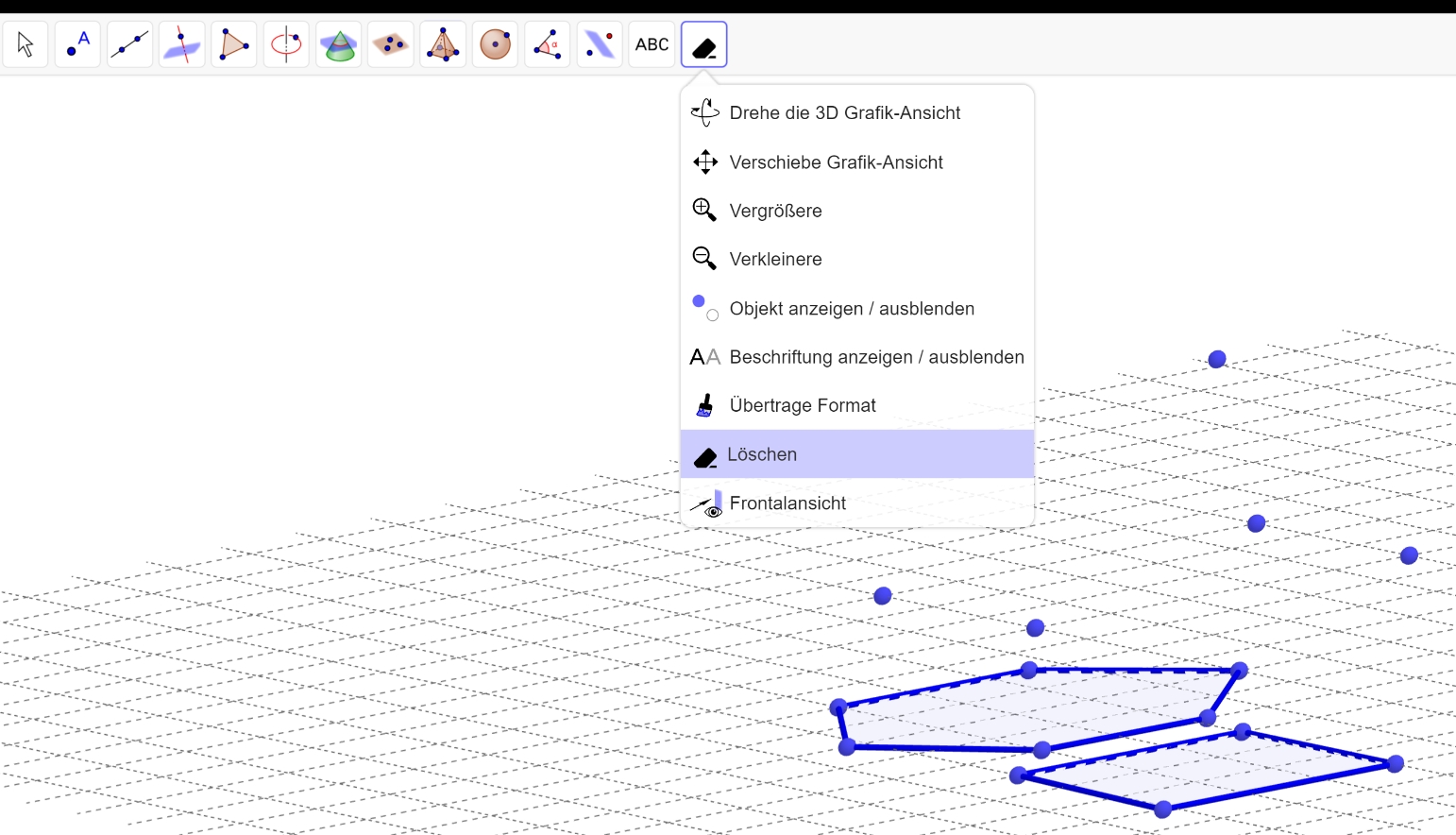Select the Sphere tool

point(495,44)
